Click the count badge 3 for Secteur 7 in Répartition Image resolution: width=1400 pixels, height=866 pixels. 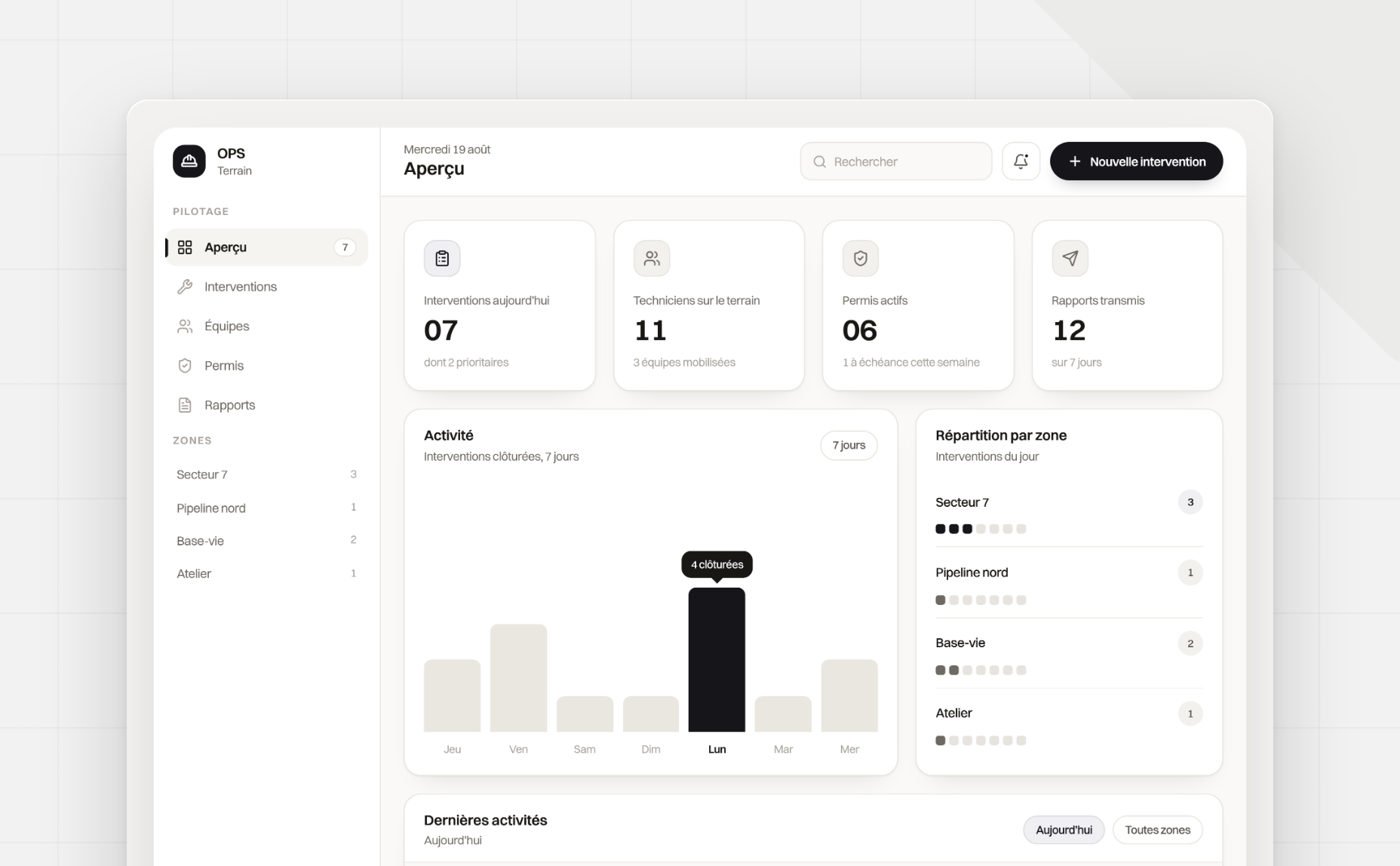tap(1190, 502)
